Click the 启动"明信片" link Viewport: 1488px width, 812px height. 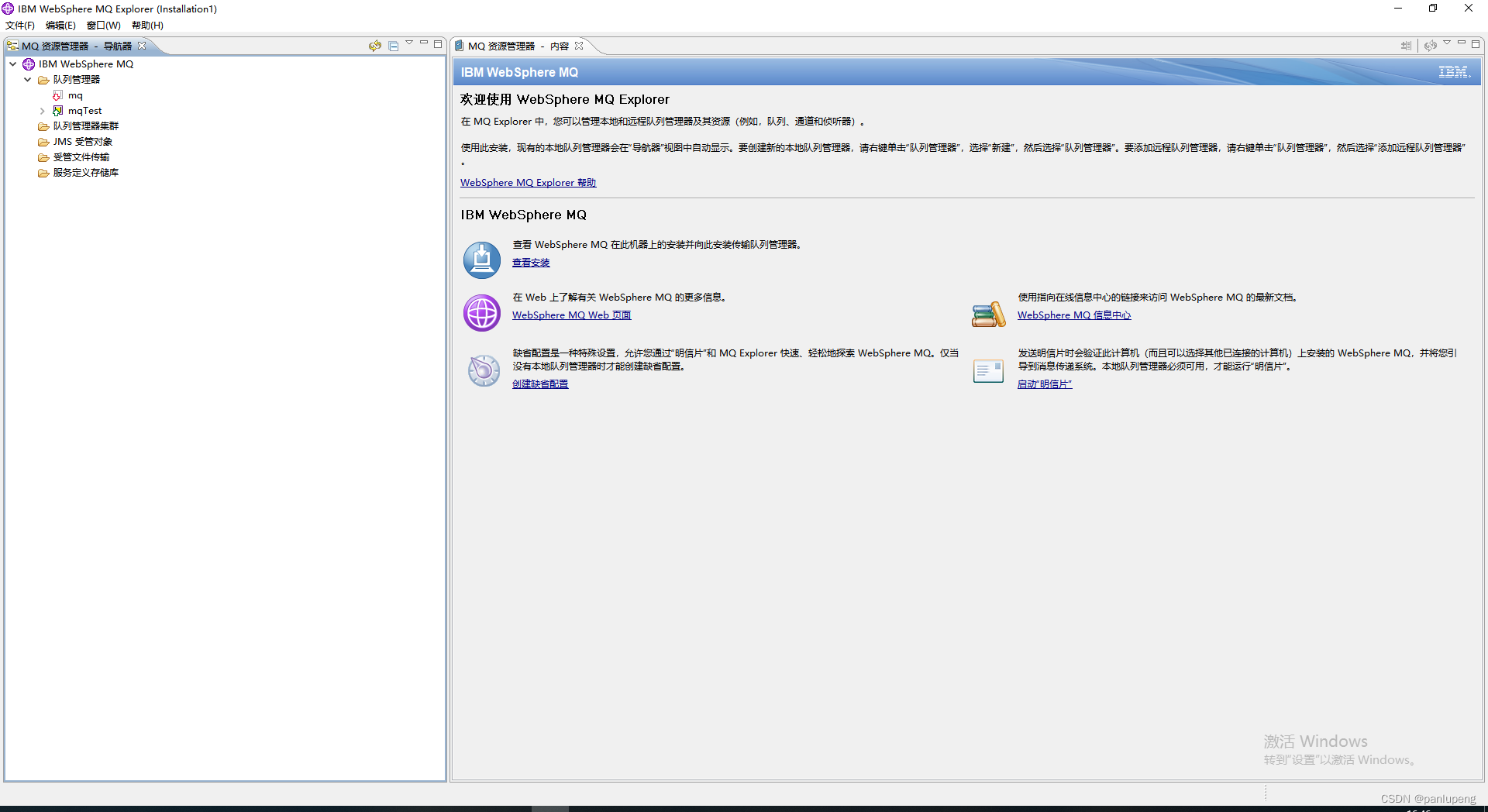(1045, 384)
